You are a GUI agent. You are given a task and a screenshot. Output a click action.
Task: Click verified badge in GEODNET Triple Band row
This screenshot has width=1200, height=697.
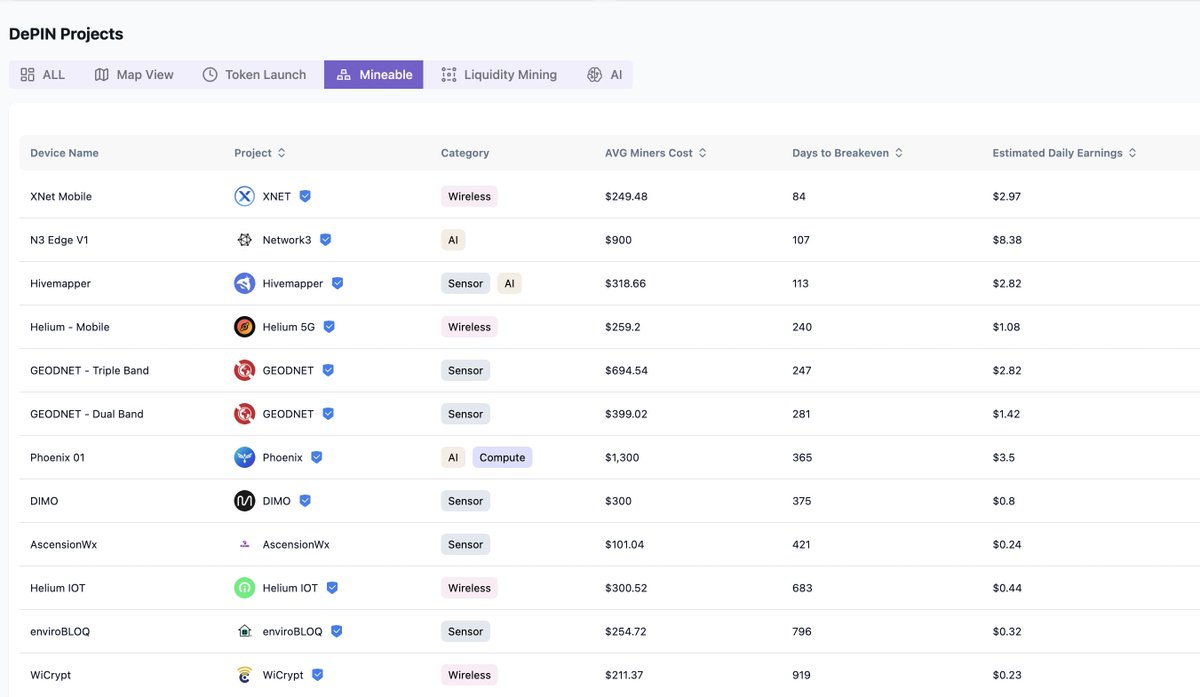pyautogui.click(x=328, y=370)
